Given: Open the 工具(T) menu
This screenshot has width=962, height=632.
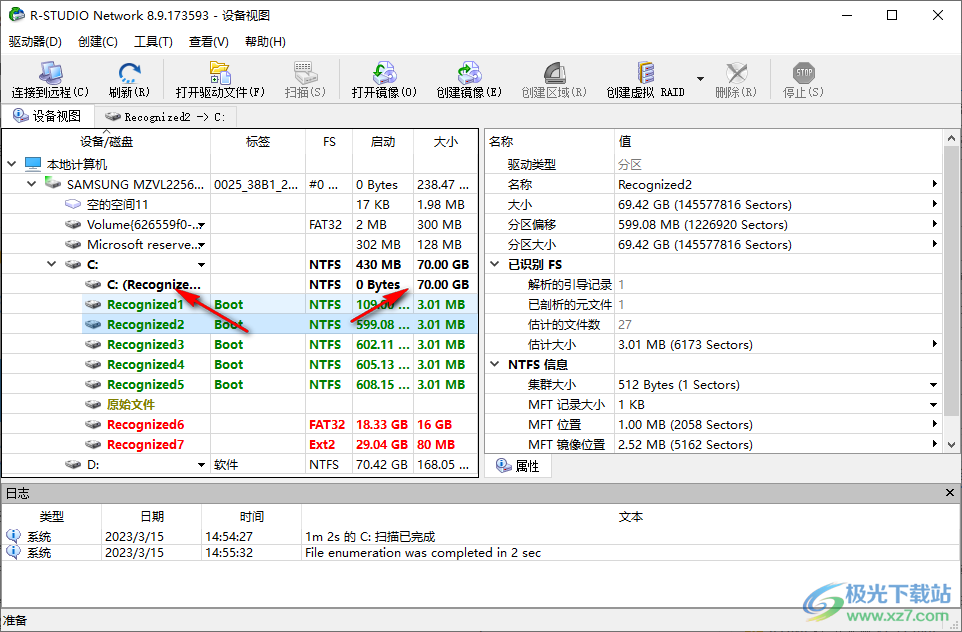Looking at the screenshot, I should (153, 42).
